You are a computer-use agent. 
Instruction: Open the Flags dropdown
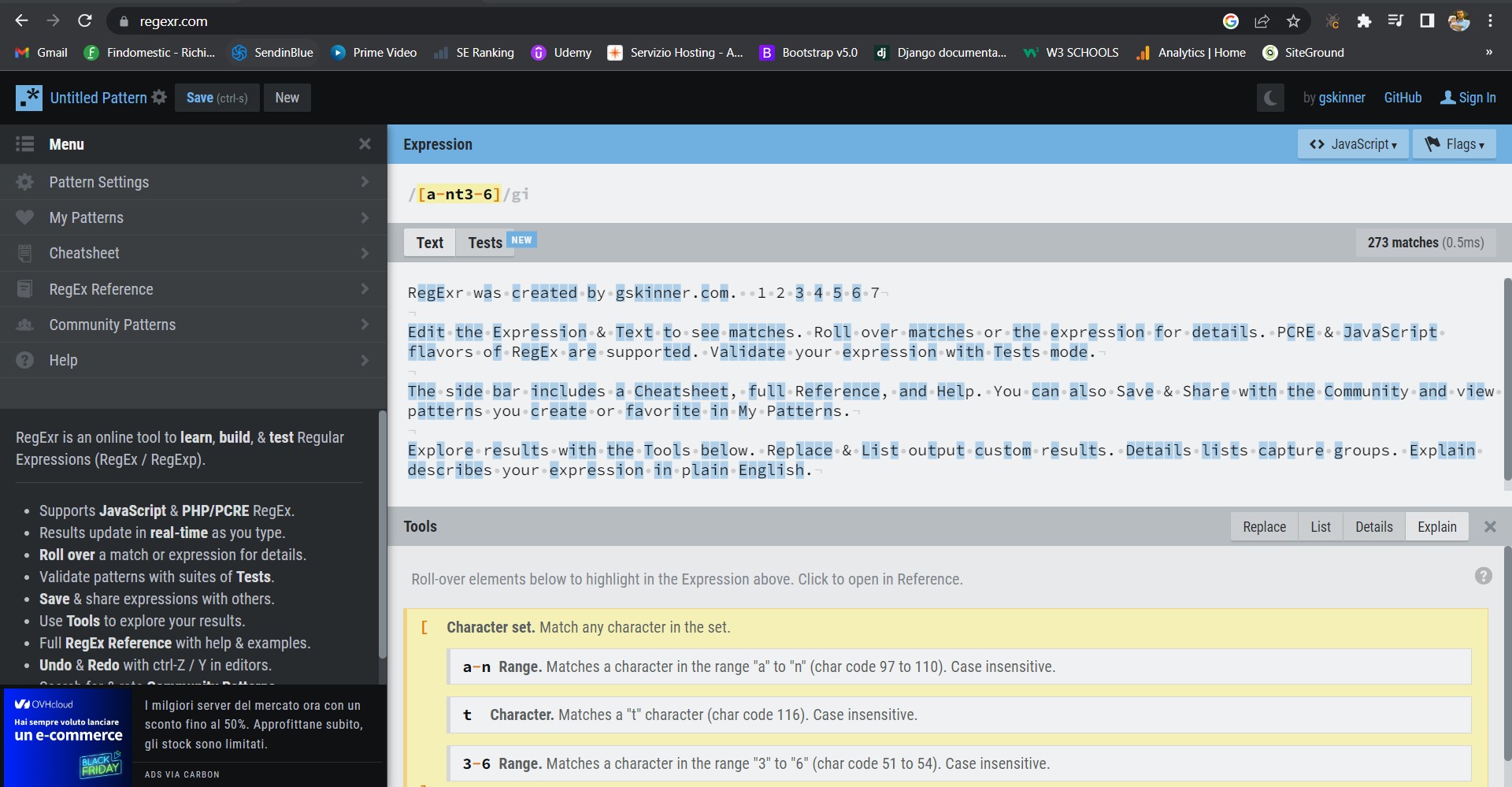click(1454, 144)
